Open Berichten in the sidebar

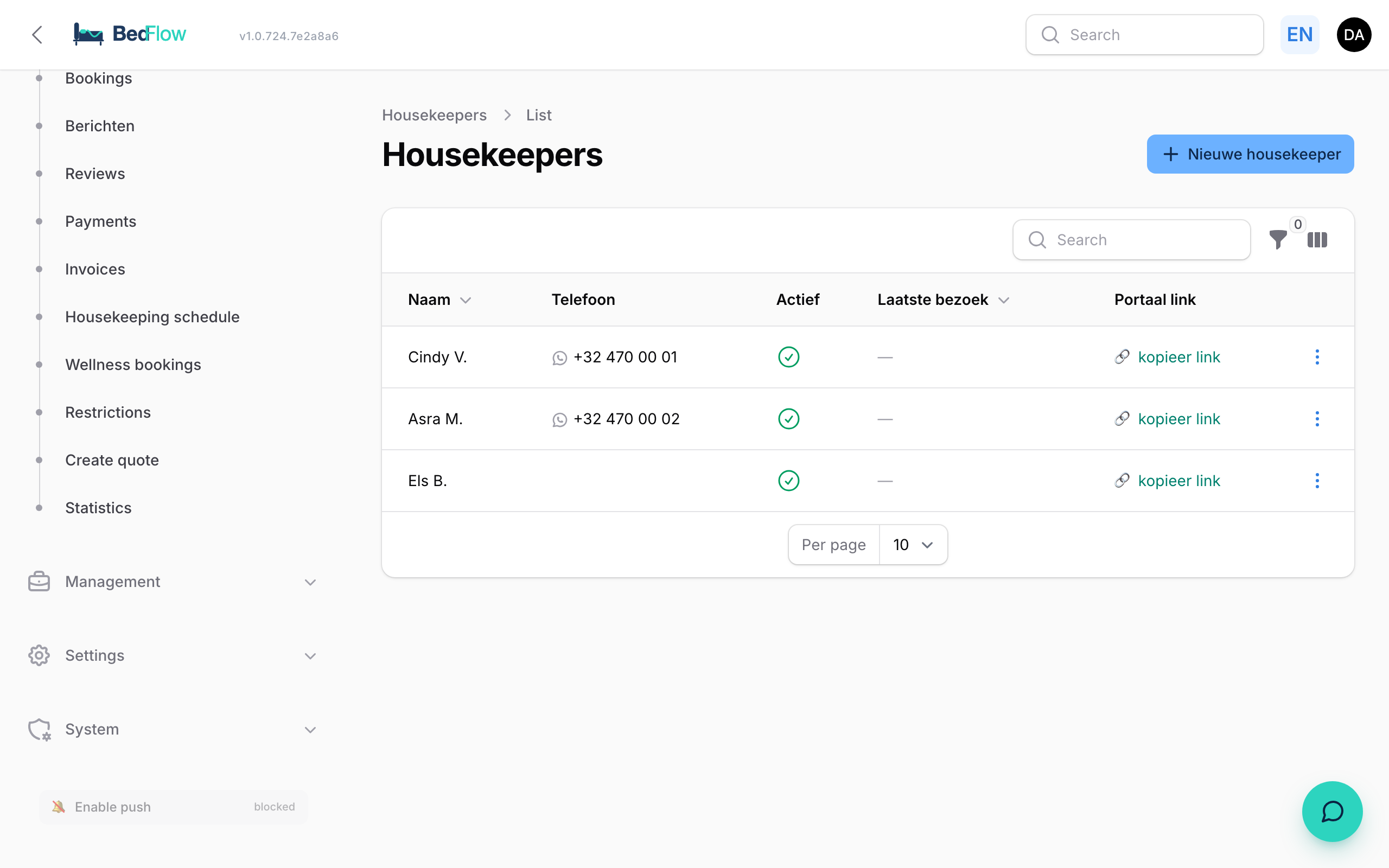[100, 126]
